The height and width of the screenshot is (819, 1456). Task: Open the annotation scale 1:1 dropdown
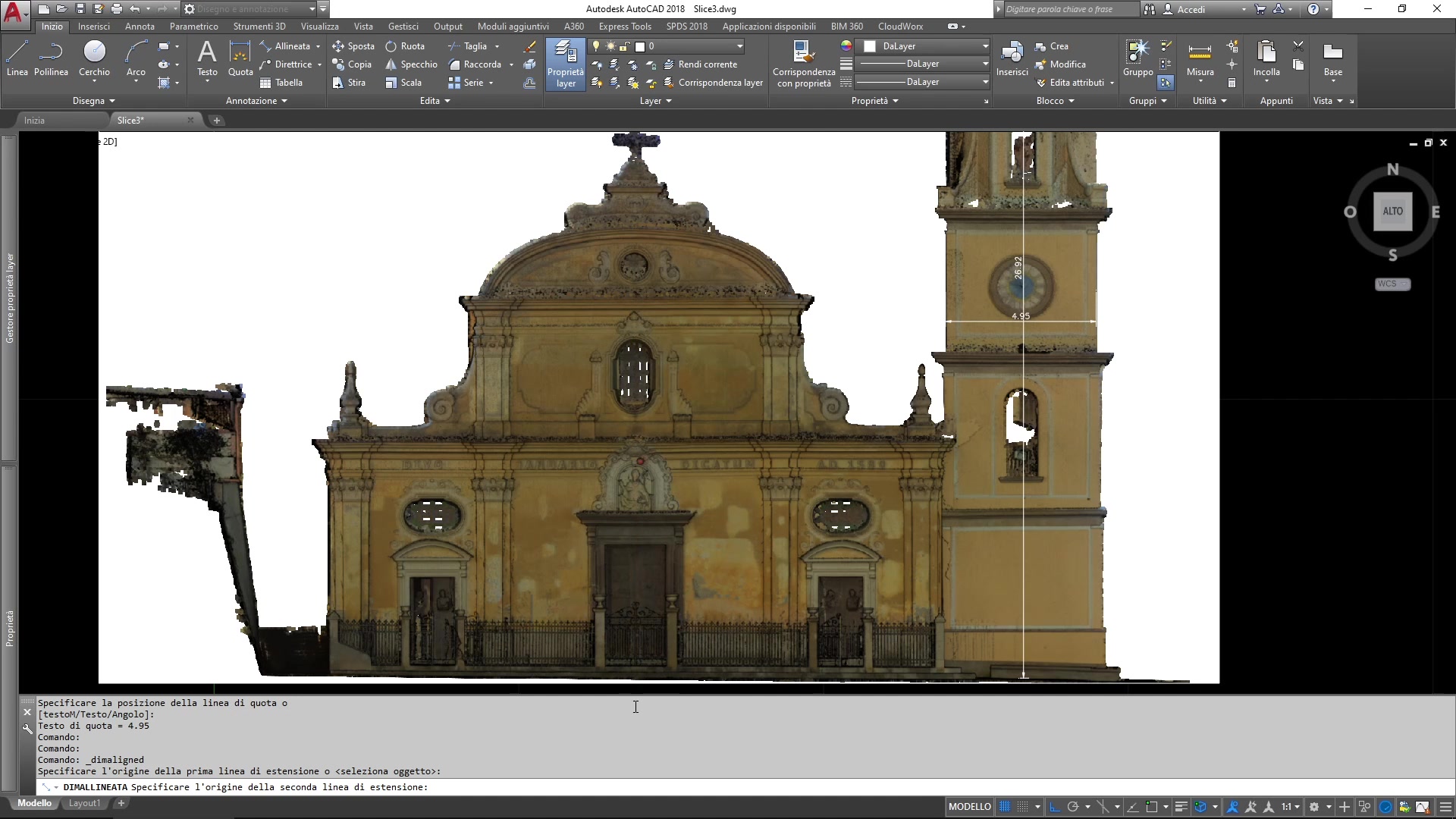coord(1291,807)
